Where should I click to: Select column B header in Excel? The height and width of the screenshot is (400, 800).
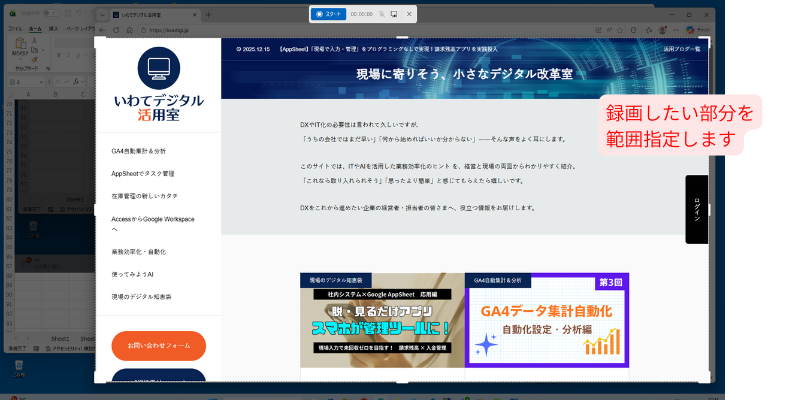coord(56,94)
